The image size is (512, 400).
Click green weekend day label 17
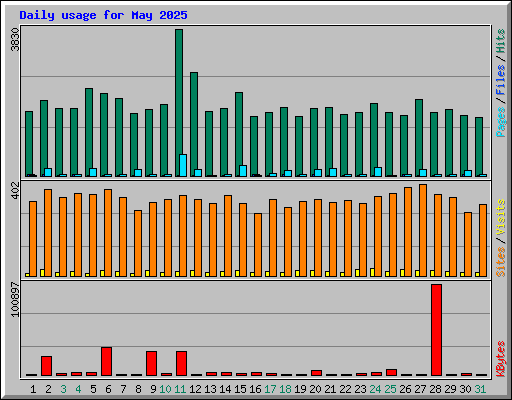pyautogui.click(x=270, y=389)
